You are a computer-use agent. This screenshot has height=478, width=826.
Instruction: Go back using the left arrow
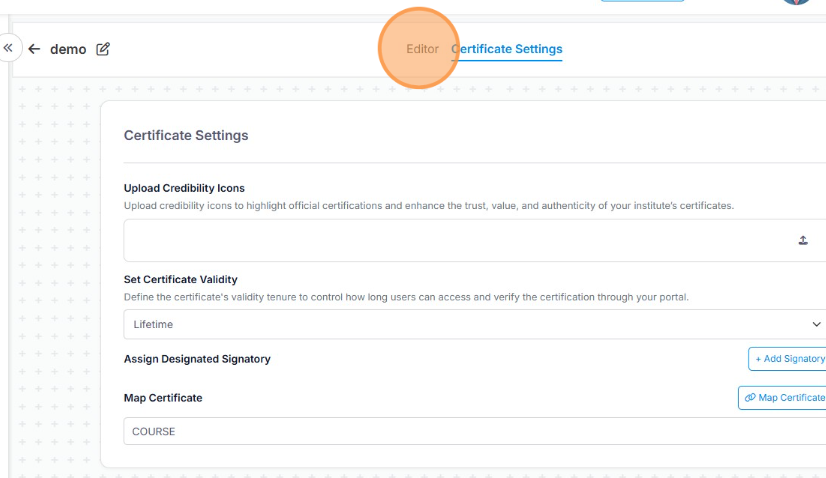point(34,49)
